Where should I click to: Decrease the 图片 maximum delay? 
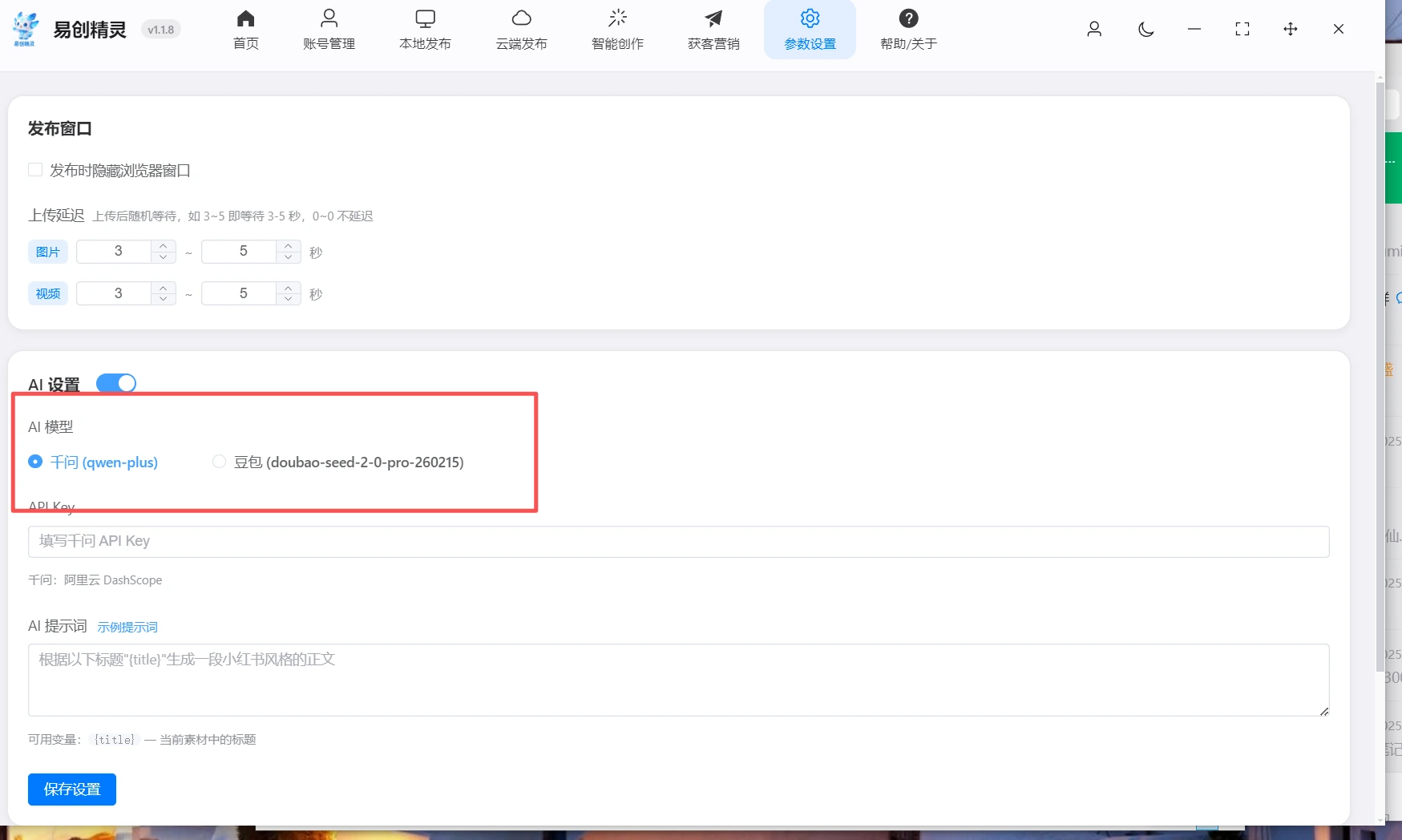click(289, 257)
